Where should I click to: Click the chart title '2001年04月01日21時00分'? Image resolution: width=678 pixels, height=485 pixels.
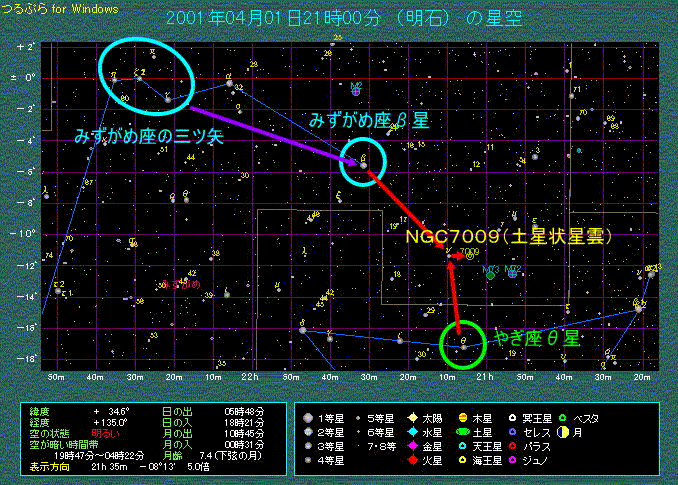273,18
